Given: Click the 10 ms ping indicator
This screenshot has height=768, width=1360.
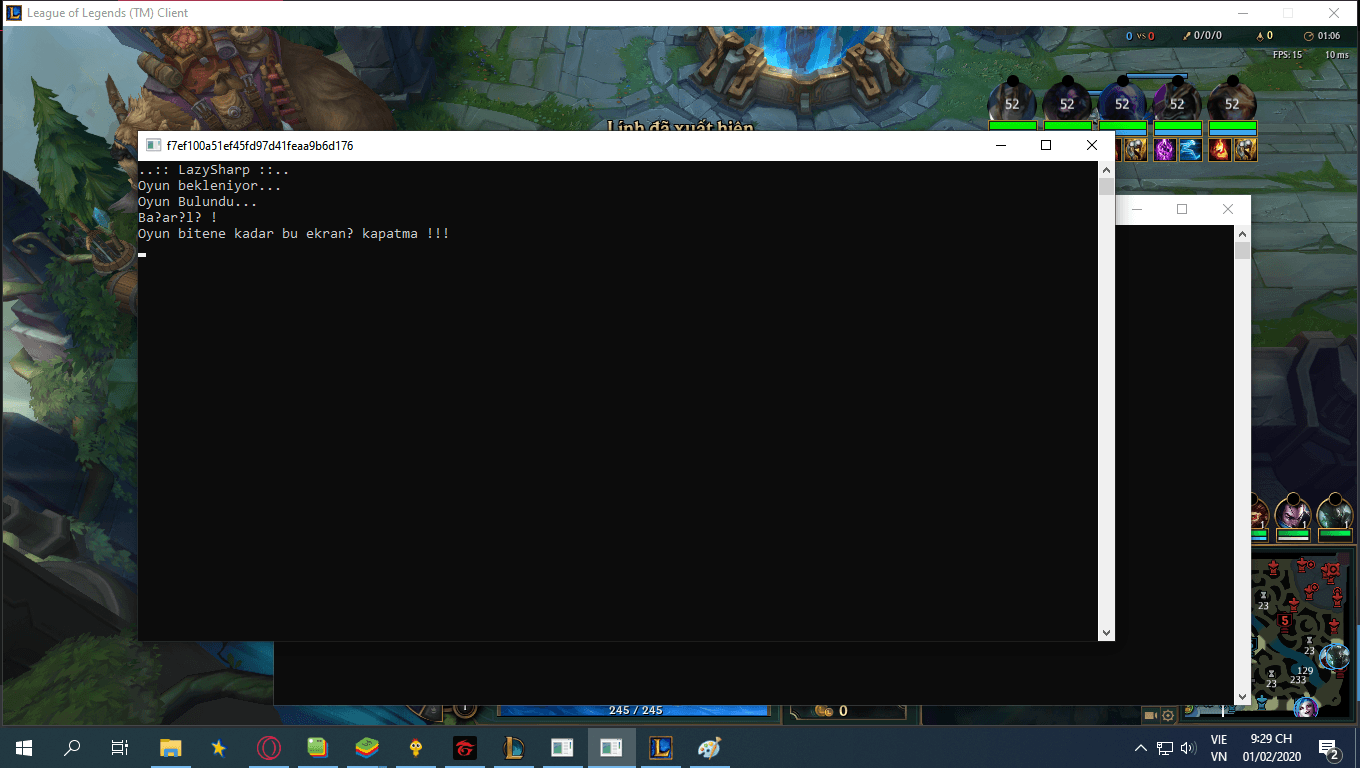Looking at the screenshot, I should [1336, 55].
